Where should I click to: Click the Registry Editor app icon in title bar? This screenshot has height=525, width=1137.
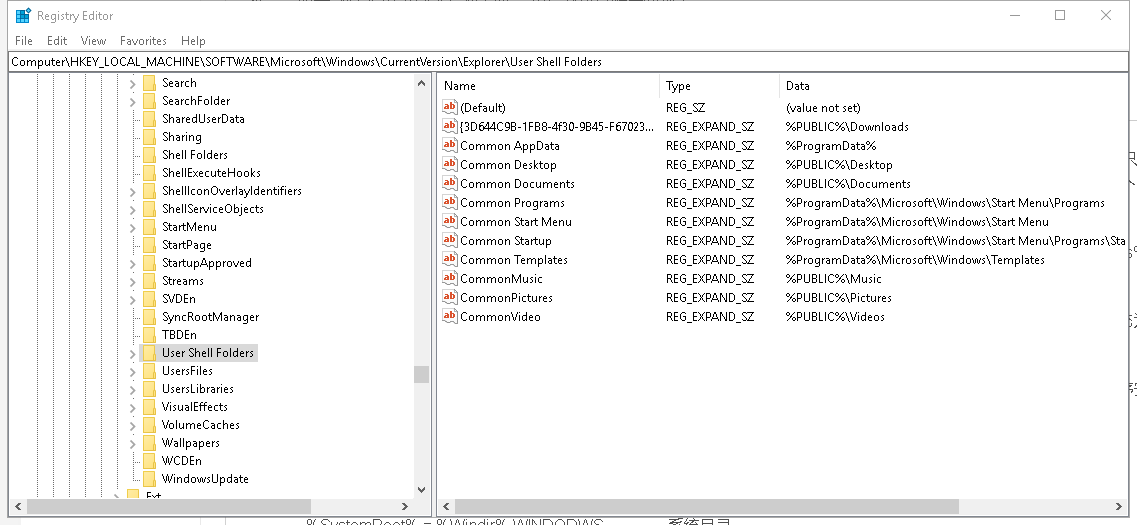click(x=23, y=15)
